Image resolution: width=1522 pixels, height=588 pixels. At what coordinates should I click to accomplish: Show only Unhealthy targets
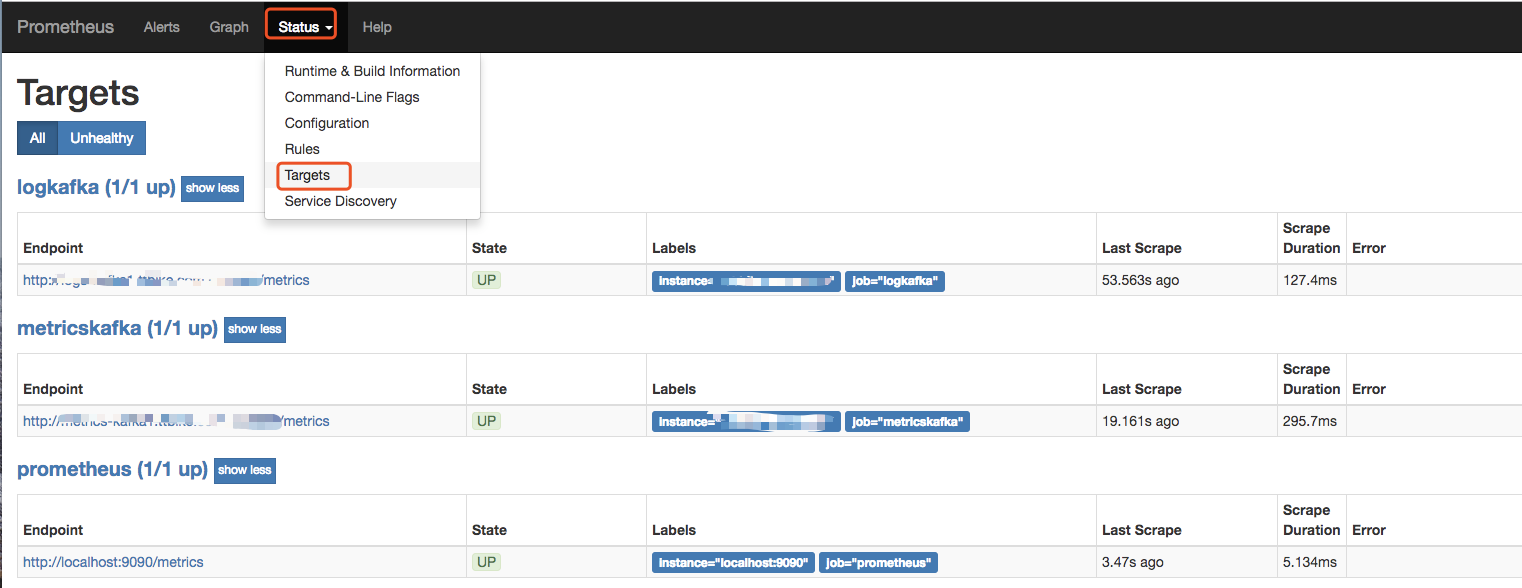pyautogui.click(x=102, y=138)
